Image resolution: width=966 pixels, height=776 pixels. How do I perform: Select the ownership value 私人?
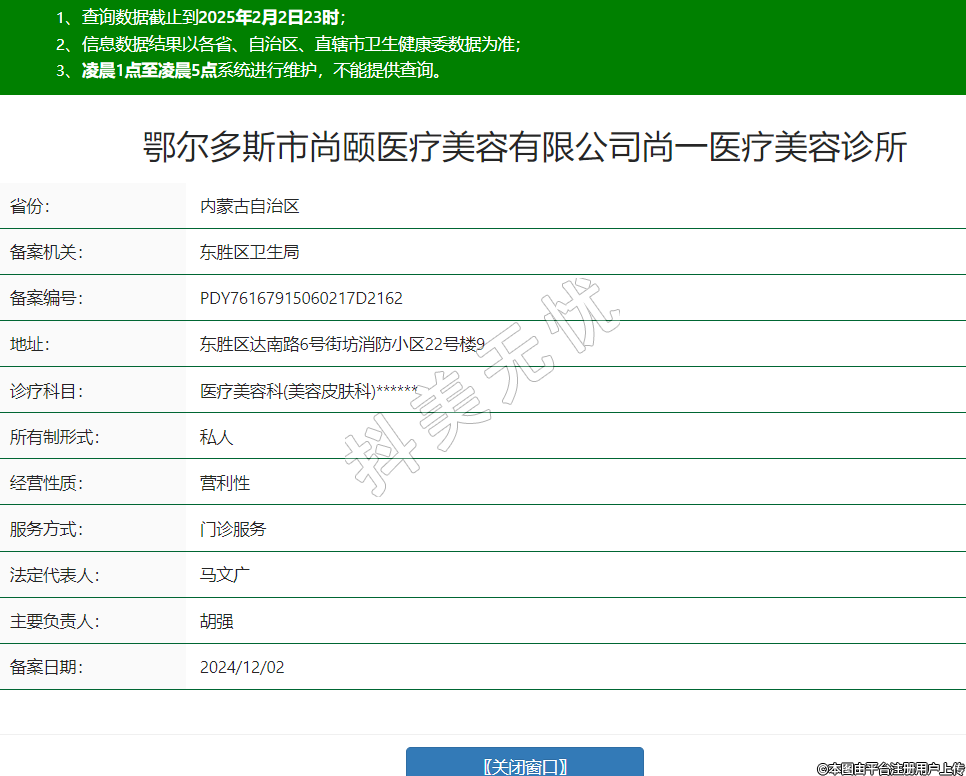(217, 437)
